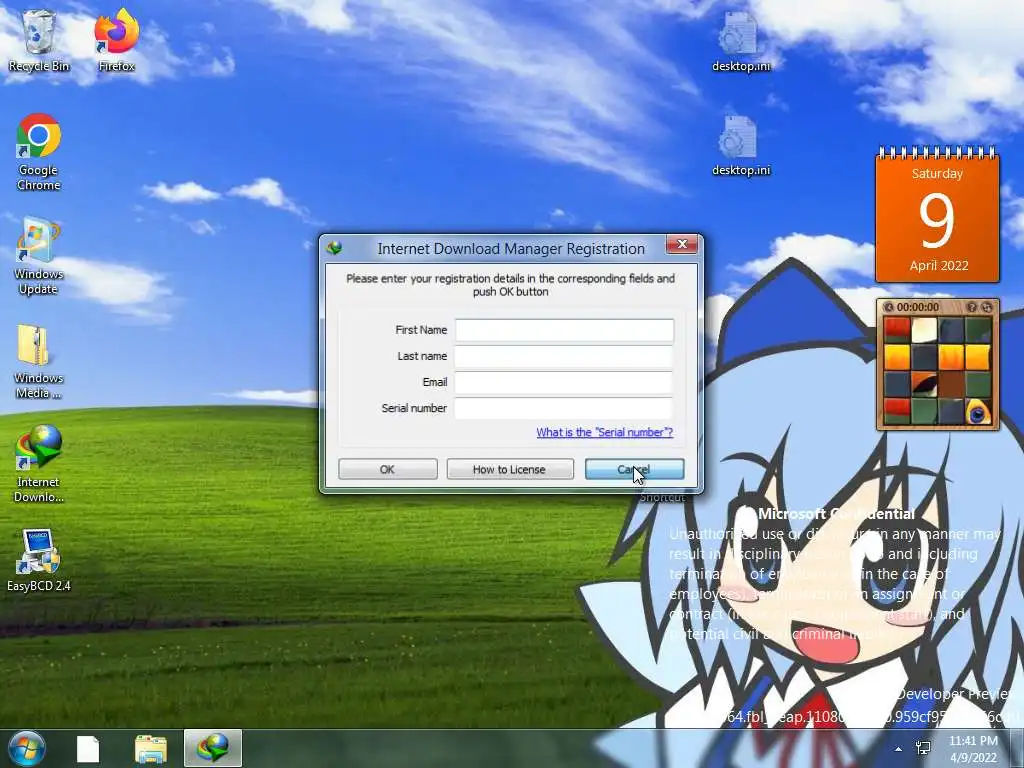The height and width of the screenshot is (768, 1024).
Task: Open the Recycle Bin desktop icon
Action: (x=39, y=40)
